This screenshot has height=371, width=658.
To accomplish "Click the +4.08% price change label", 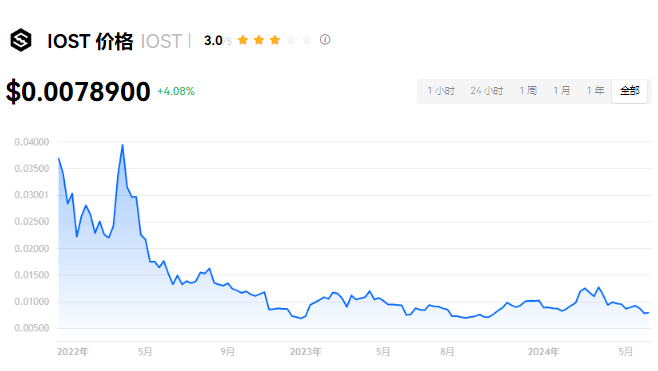I will pos(176,91).
